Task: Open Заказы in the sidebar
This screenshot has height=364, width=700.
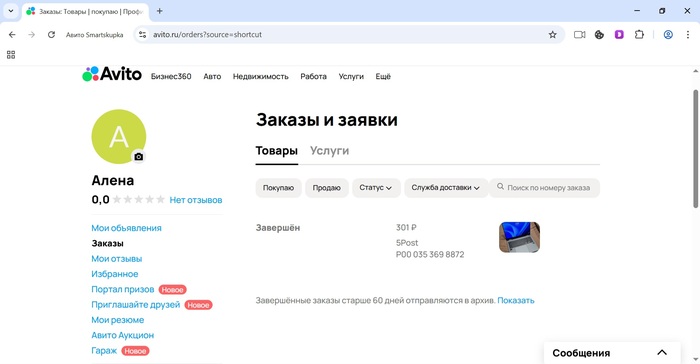Action: tap(108, 243)
